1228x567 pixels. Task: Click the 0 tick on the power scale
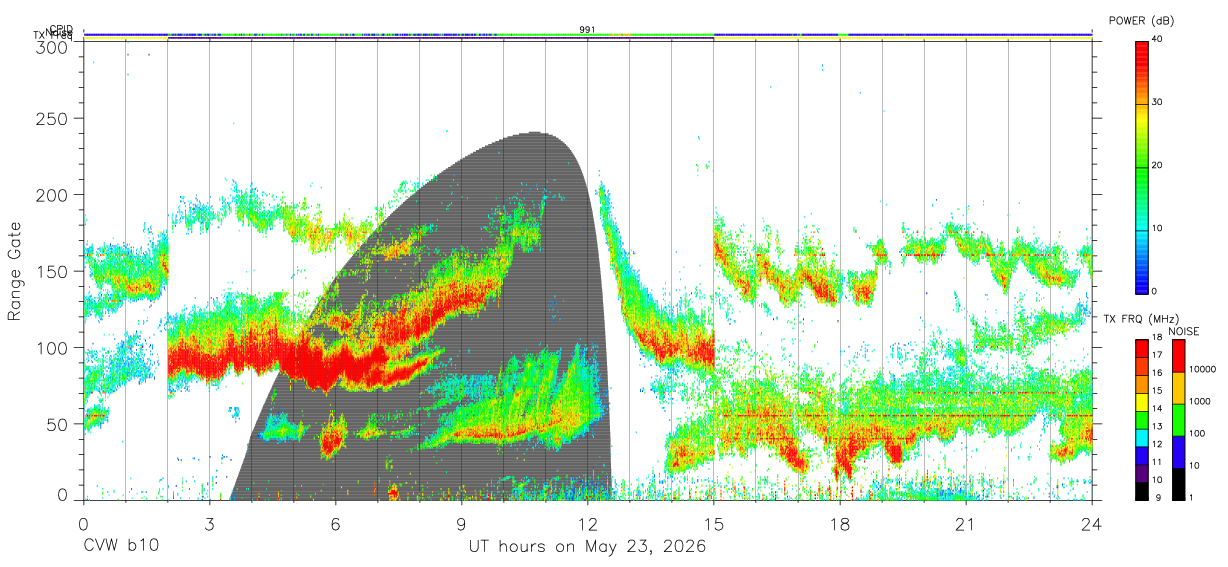pyautogui.click(x=1155, y=291)
